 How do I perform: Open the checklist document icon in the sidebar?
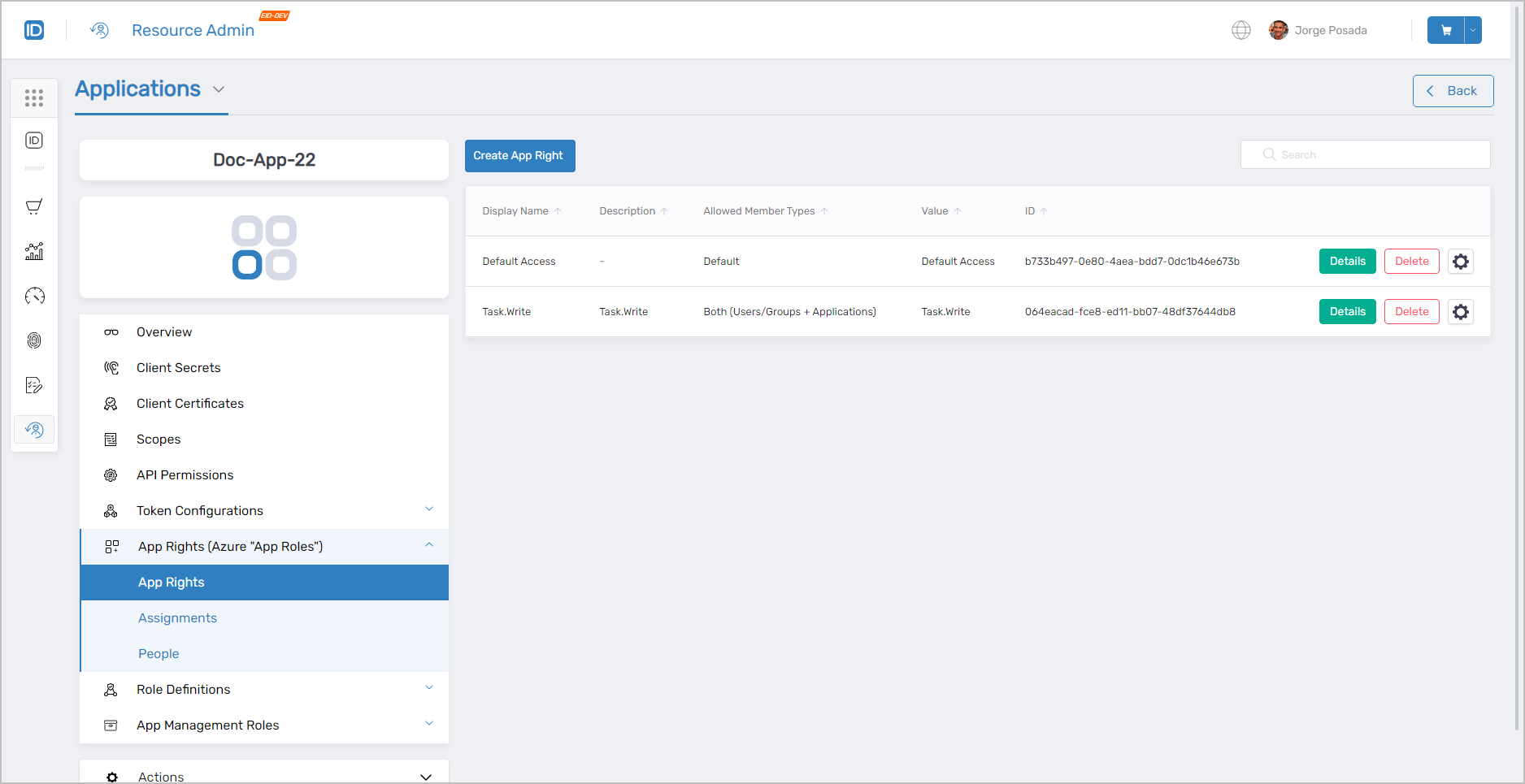(x=34, y=385)
